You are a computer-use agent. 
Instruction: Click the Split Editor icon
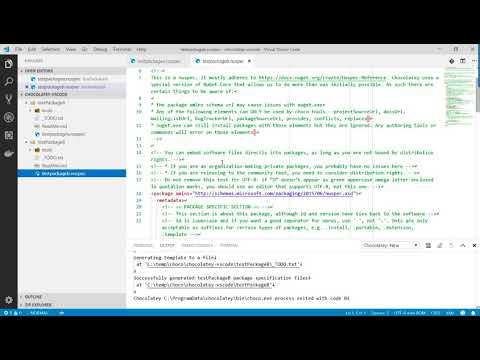coord(463,61)
